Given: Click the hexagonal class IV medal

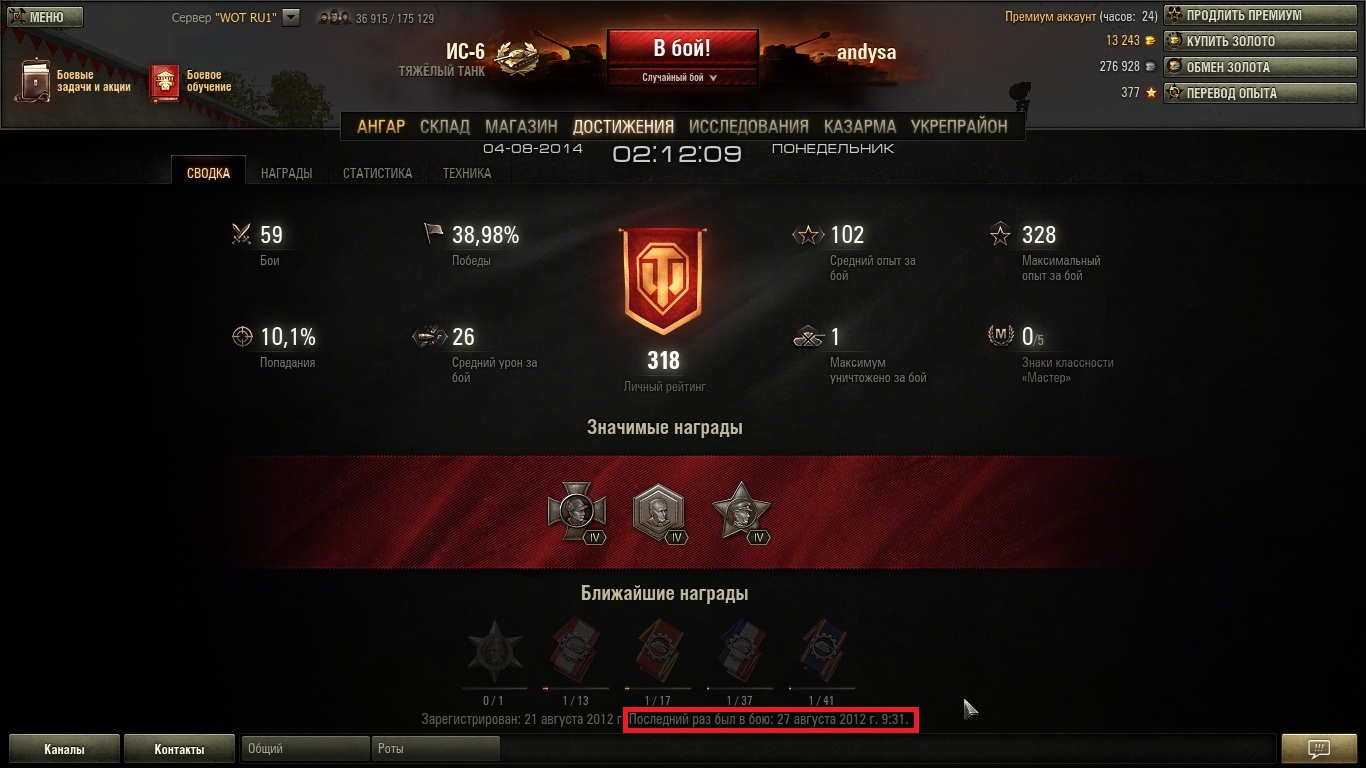Looking at the screenshot, I should coord(660,514).
